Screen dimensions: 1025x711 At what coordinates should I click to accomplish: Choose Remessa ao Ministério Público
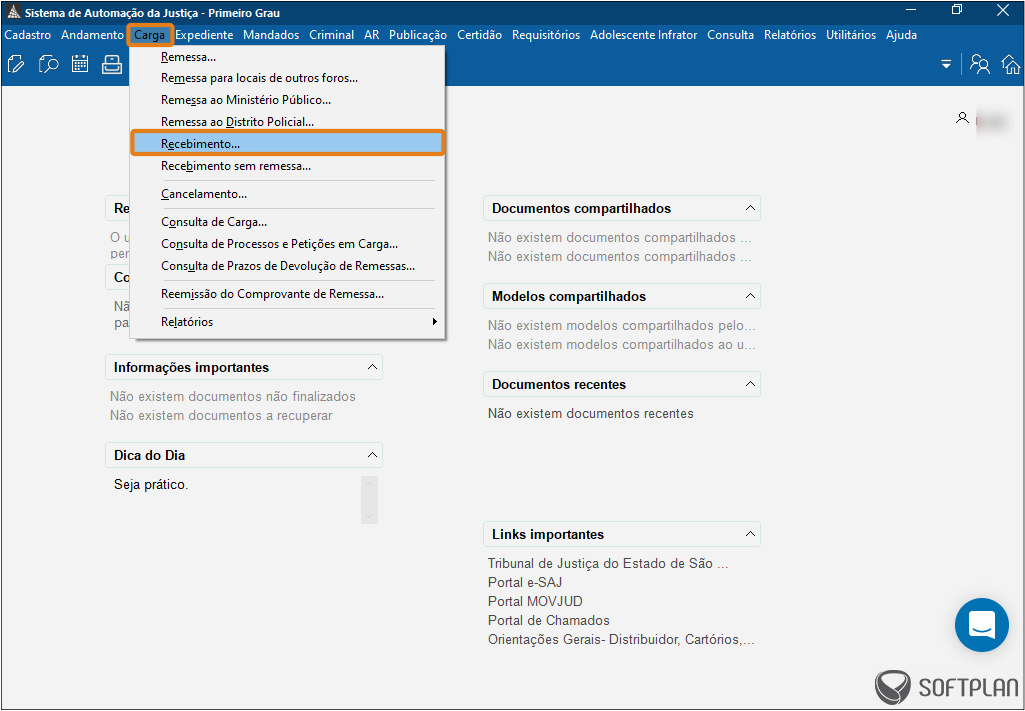coord(288,100)
